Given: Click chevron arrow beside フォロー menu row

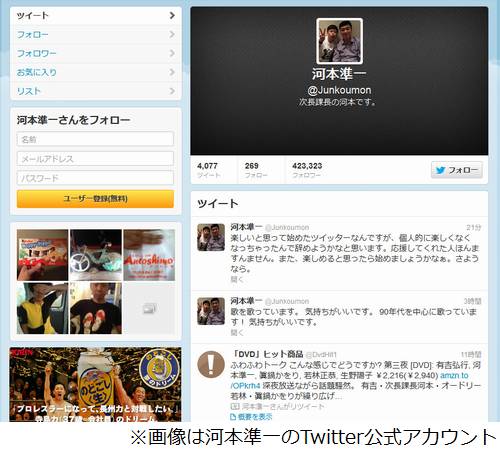Looking at the screenshot, I should pyautogui.click(x=172, y=34).
